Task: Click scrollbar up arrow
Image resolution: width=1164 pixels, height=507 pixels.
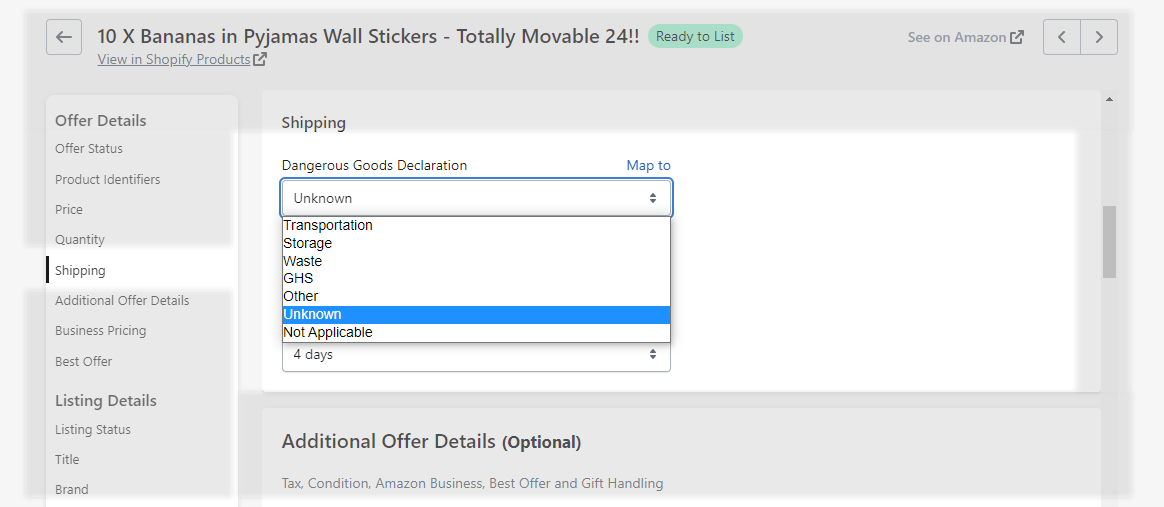Action: click(x=1109, y=99)
